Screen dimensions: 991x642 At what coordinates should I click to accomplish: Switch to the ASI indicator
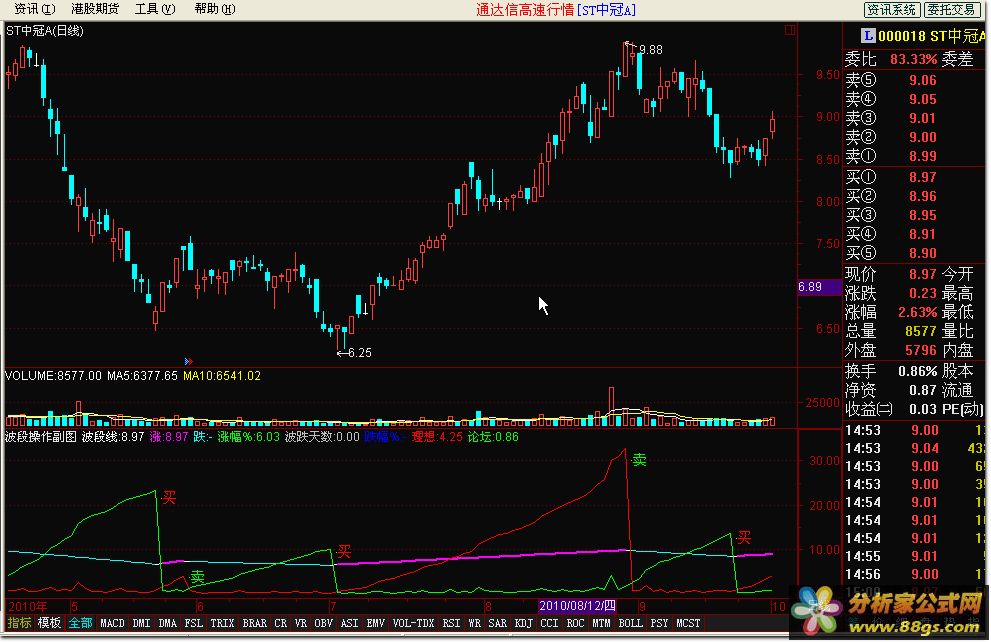coord(350,623)
